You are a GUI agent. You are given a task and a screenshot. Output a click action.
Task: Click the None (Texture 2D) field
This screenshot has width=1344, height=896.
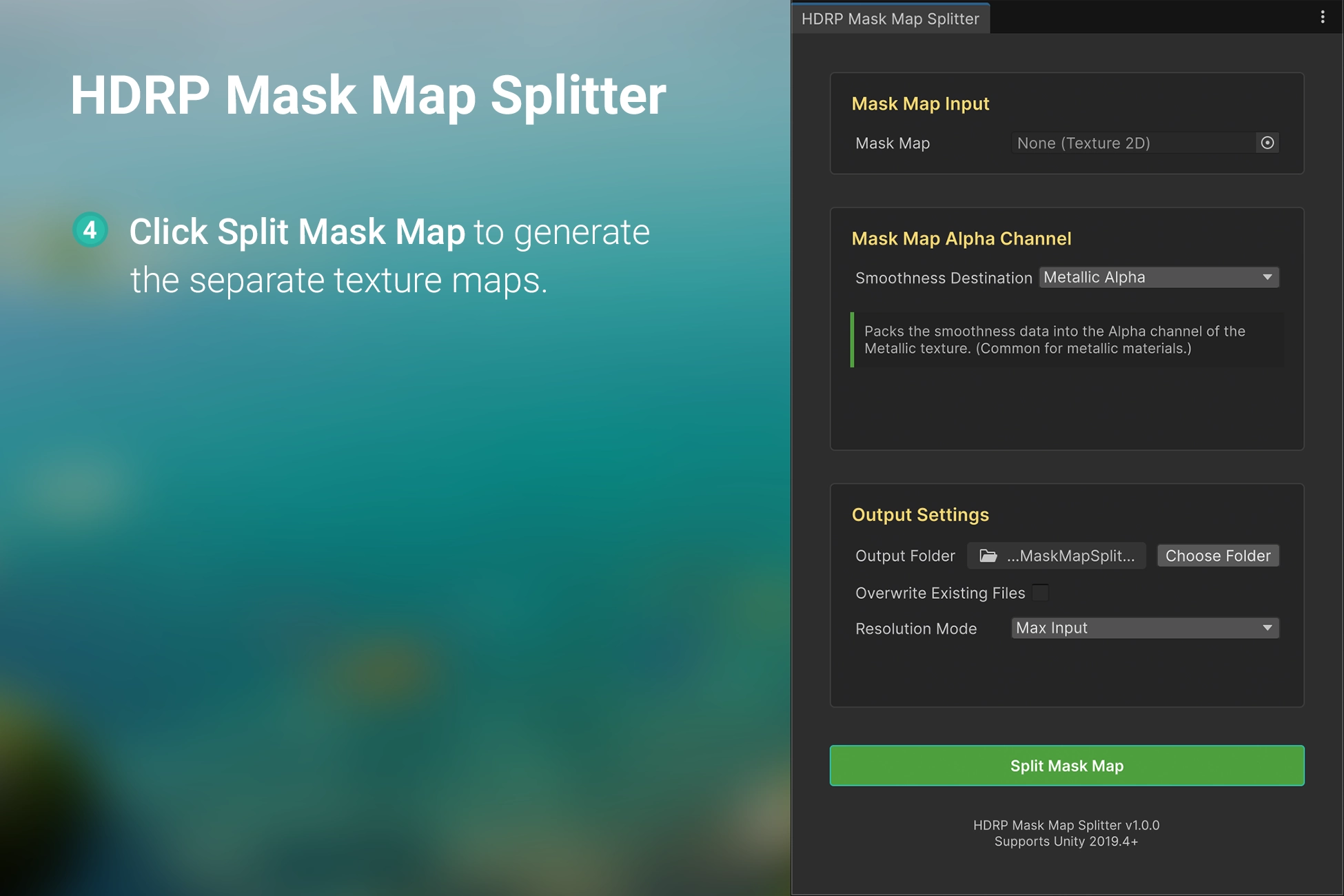(x=1130, y=143)
